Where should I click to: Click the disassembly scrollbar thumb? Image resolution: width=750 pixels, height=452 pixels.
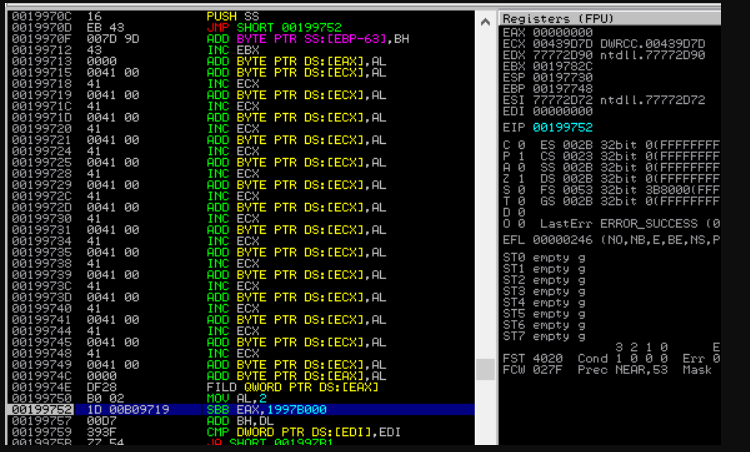click(485, 370)
